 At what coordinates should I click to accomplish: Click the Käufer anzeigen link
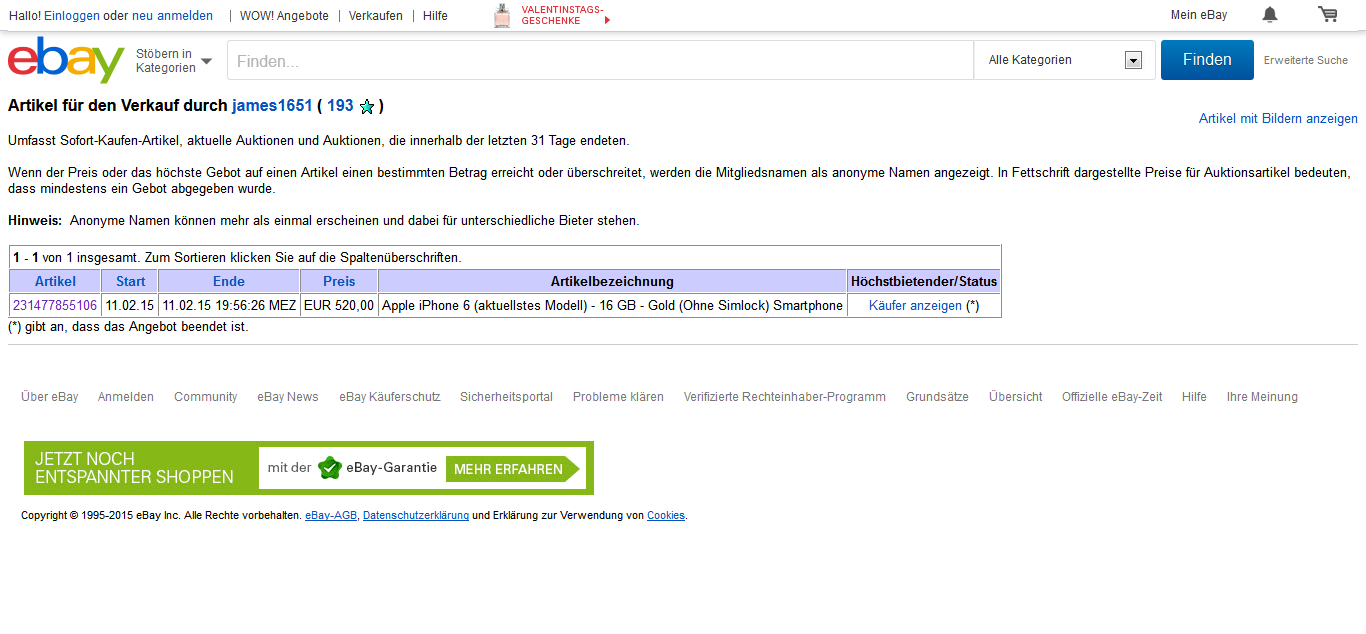click(915, 305)
